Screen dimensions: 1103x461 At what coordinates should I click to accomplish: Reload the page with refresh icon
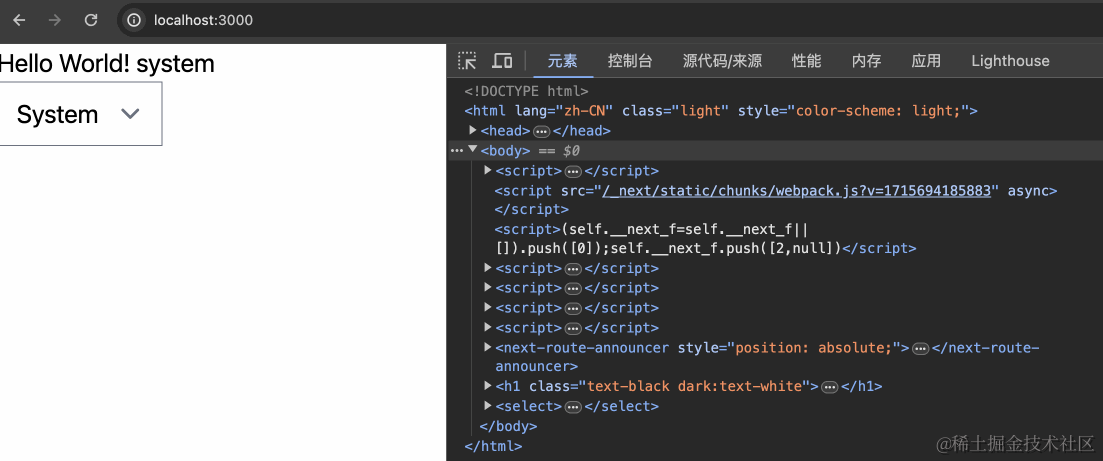pyautogui.click(x=91, y=20)
